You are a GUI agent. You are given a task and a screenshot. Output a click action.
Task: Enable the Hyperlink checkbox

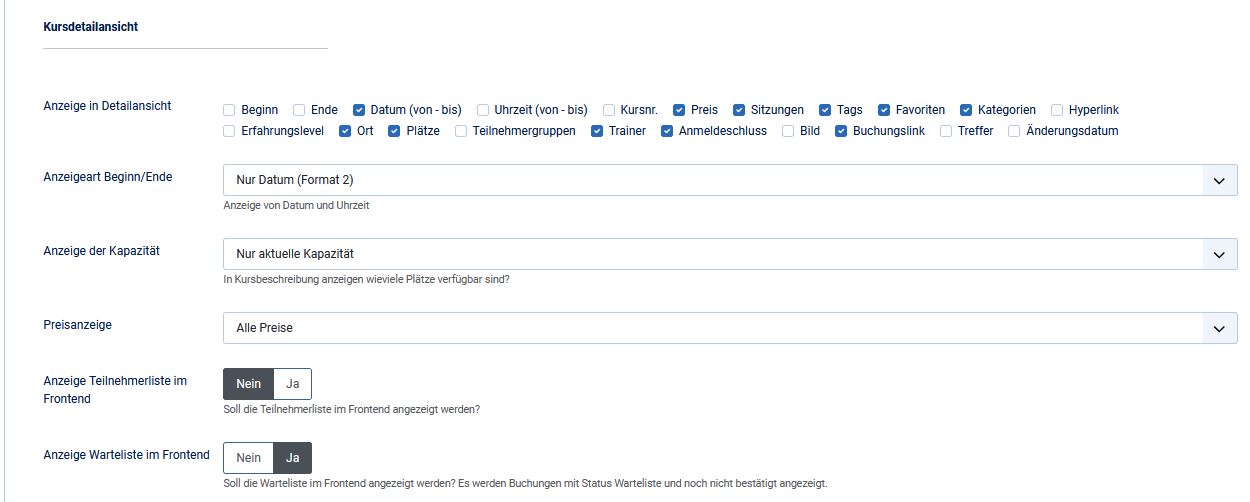[1057, 110]
